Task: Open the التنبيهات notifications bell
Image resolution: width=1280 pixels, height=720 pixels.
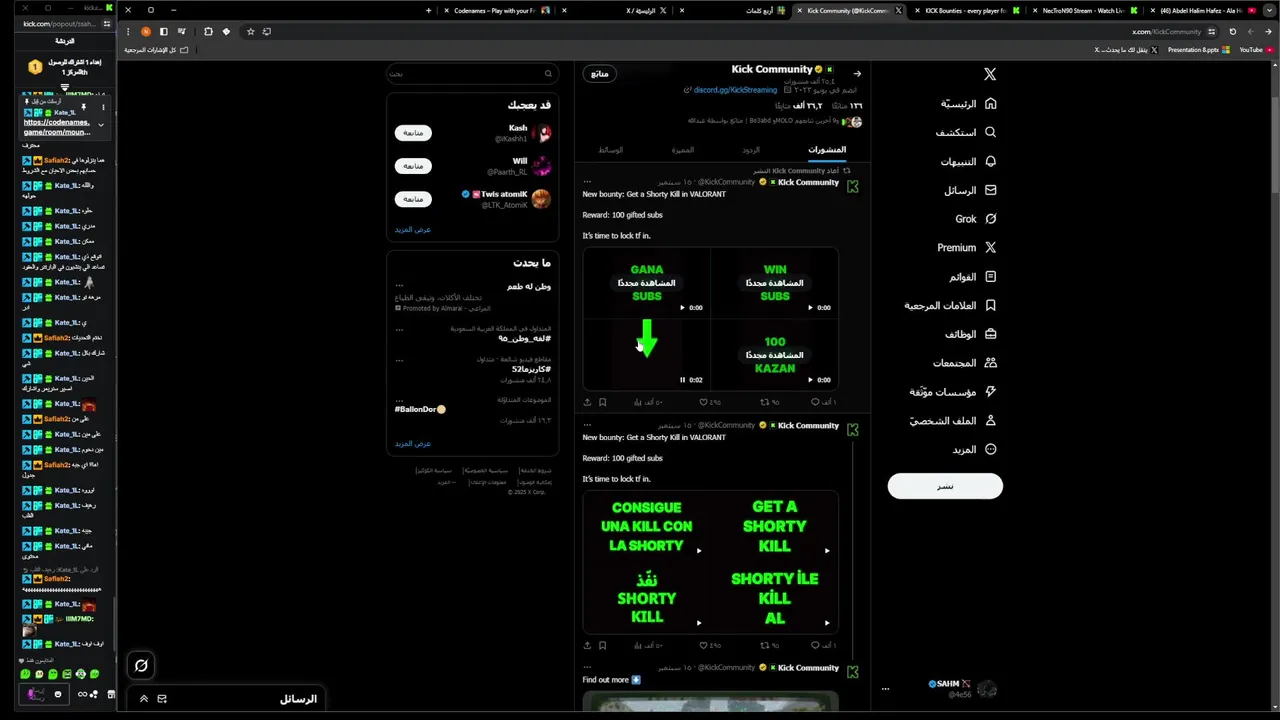Action: [990, 161]
